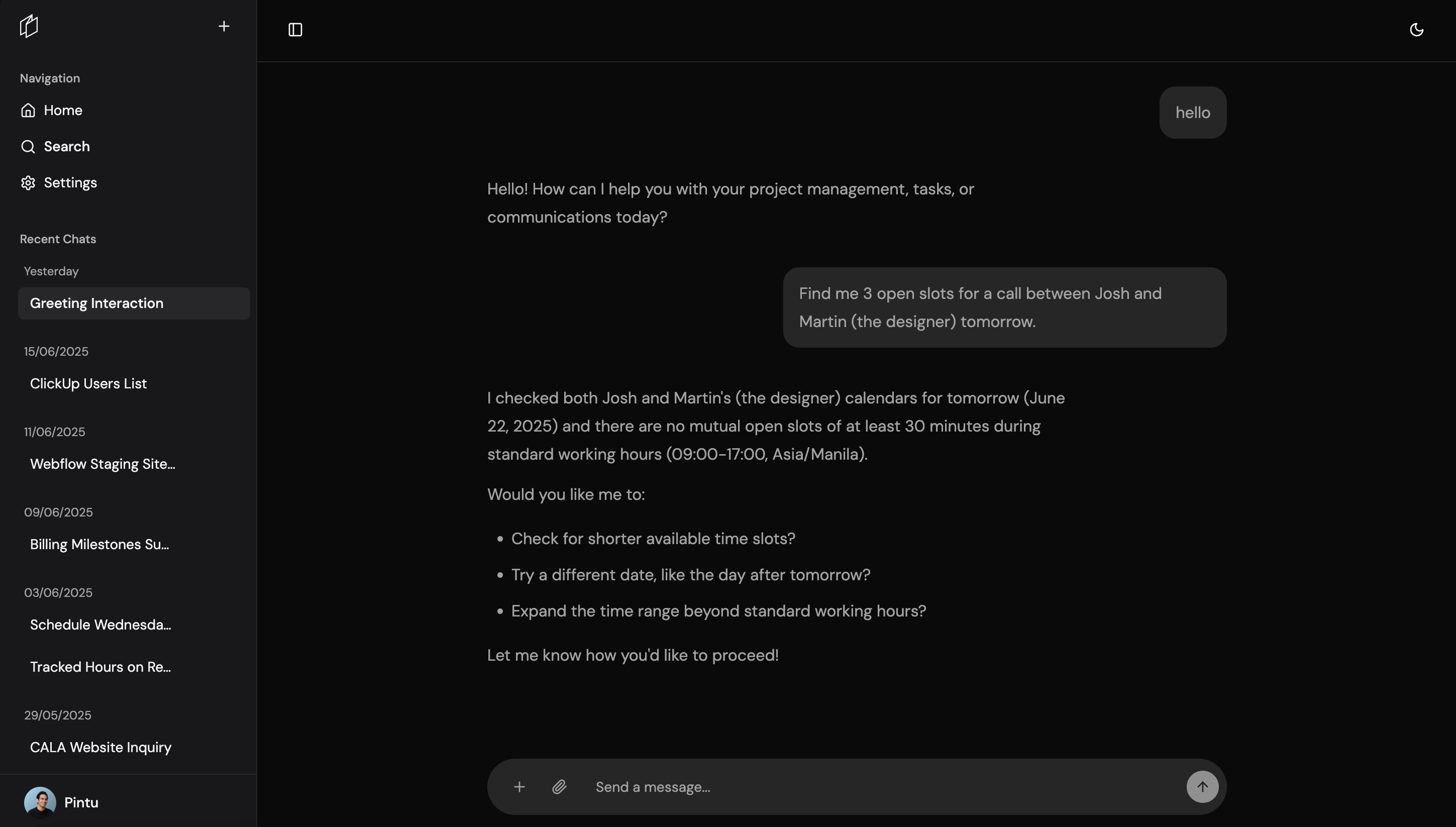Click the paperclip attach file icon
The height and width of the screenshot is (827, 1456).
coord(559,787)
